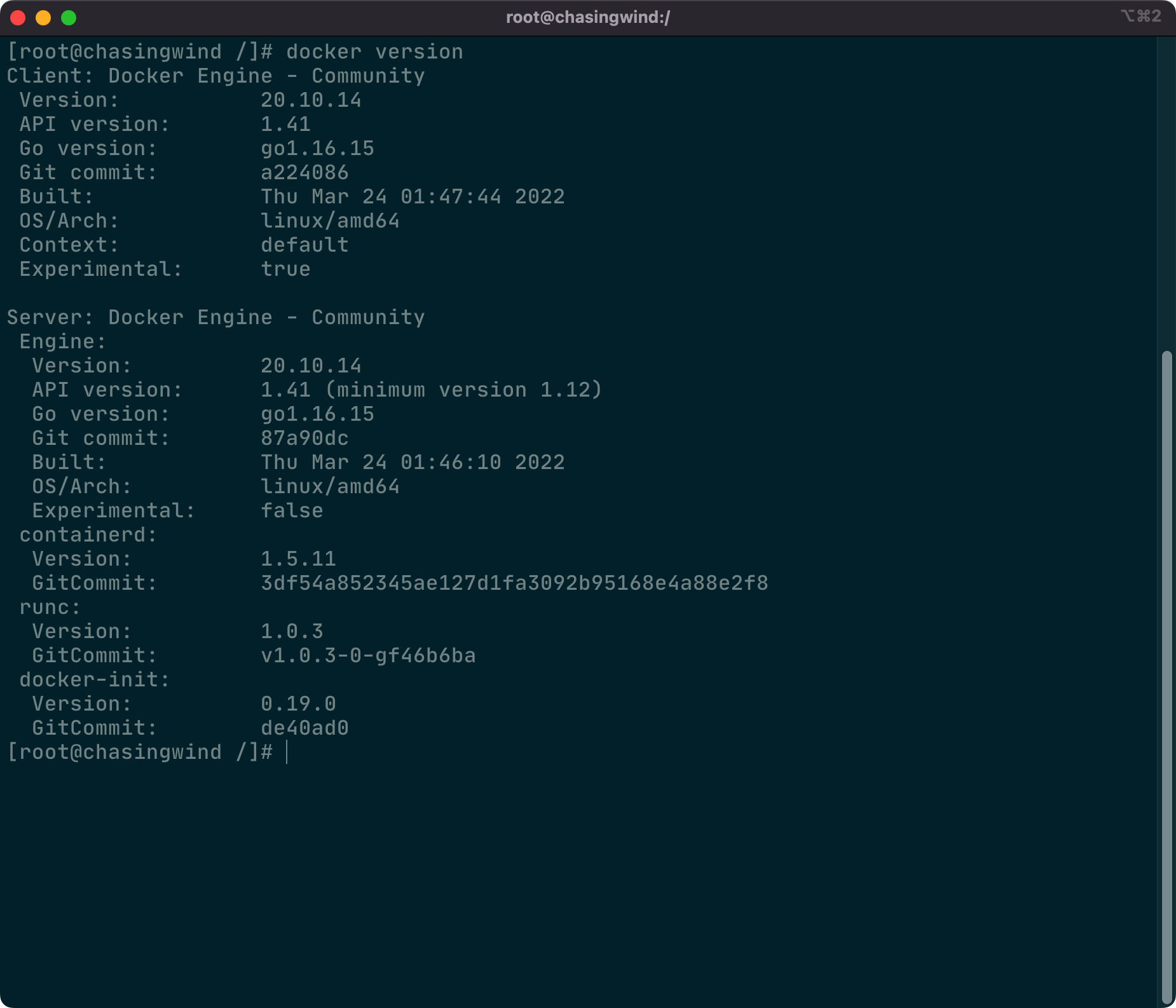Maximize the terminal using the green button
Image resolution: width=1176 pixels, height=1008 pixels.
pyautogui.click(x=69, y=18)
